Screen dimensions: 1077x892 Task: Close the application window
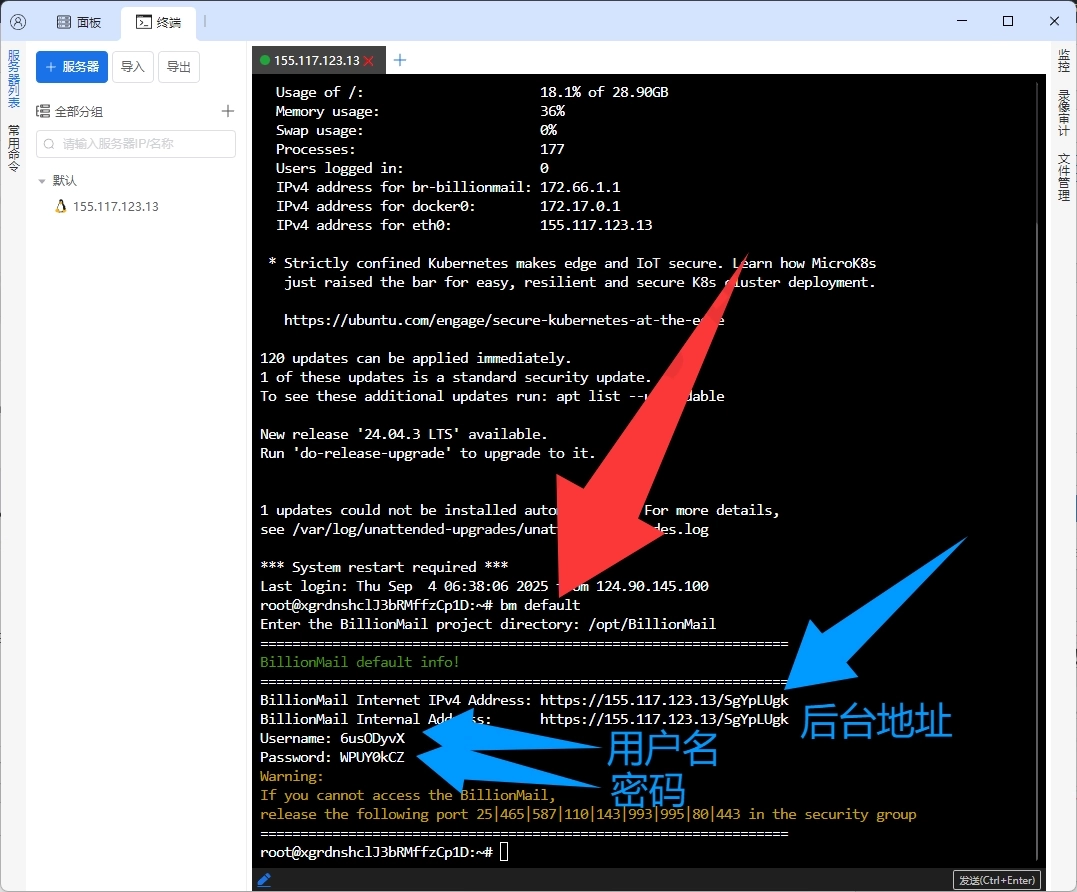point(1054,21)
